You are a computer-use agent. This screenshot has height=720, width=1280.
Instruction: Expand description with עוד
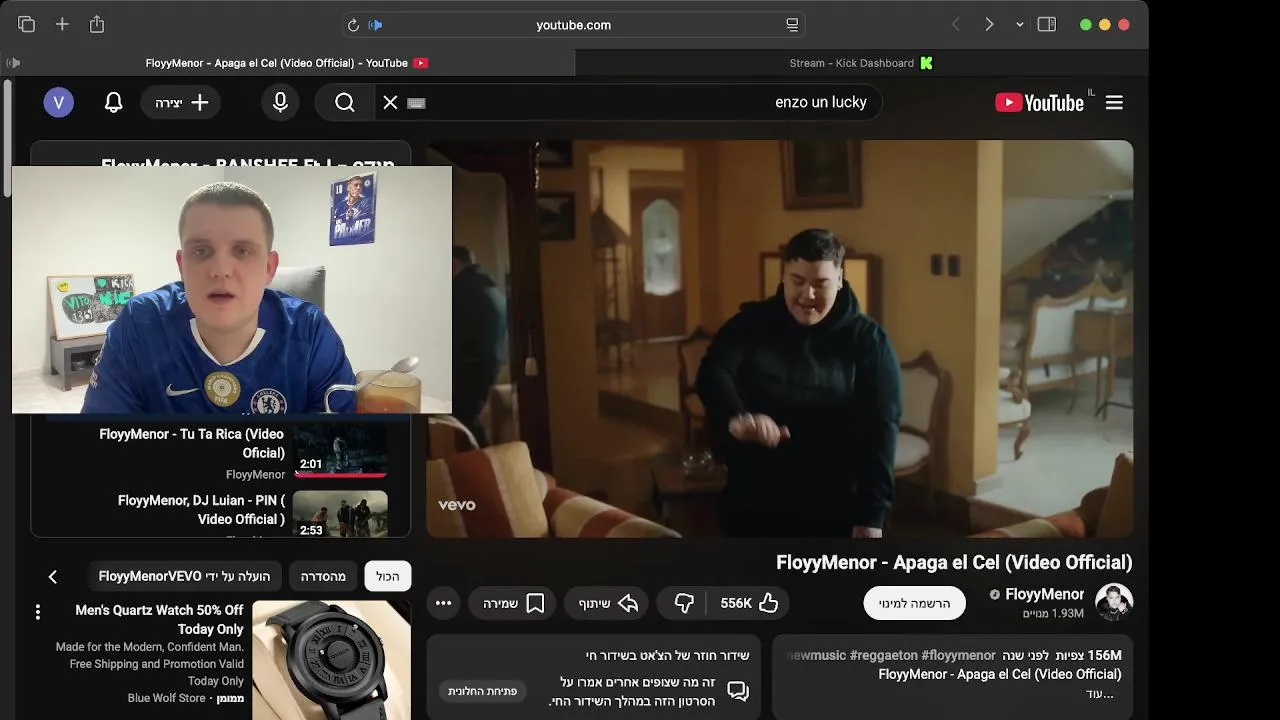coord(1101,693)
